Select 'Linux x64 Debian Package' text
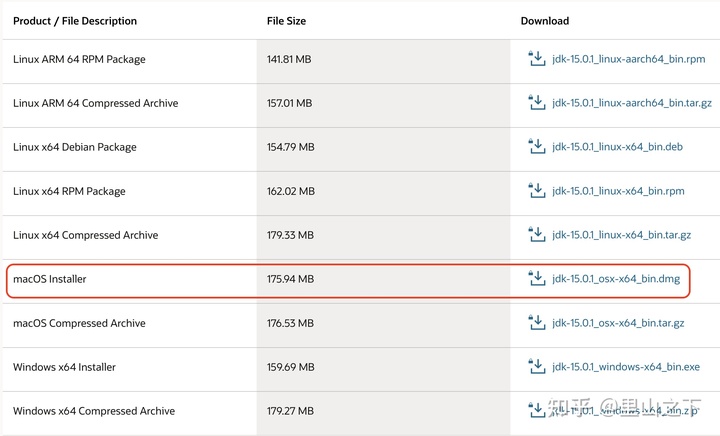This screenshot has width=720, height=436. tap(75, 147)
